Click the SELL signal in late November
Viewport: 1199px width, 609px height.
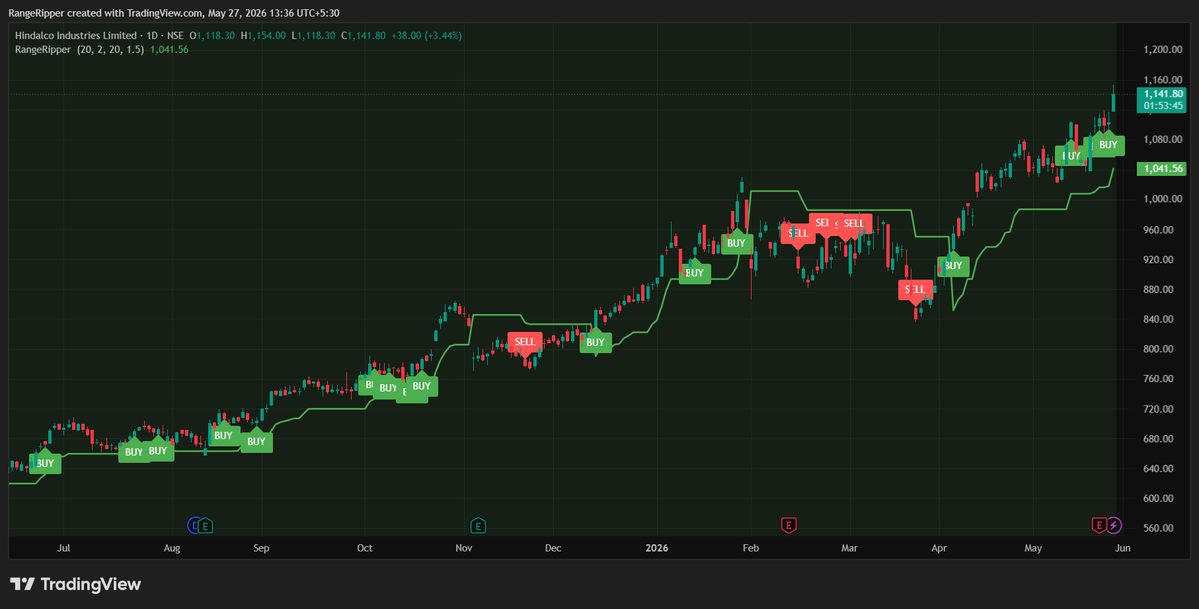pos(525,342)
